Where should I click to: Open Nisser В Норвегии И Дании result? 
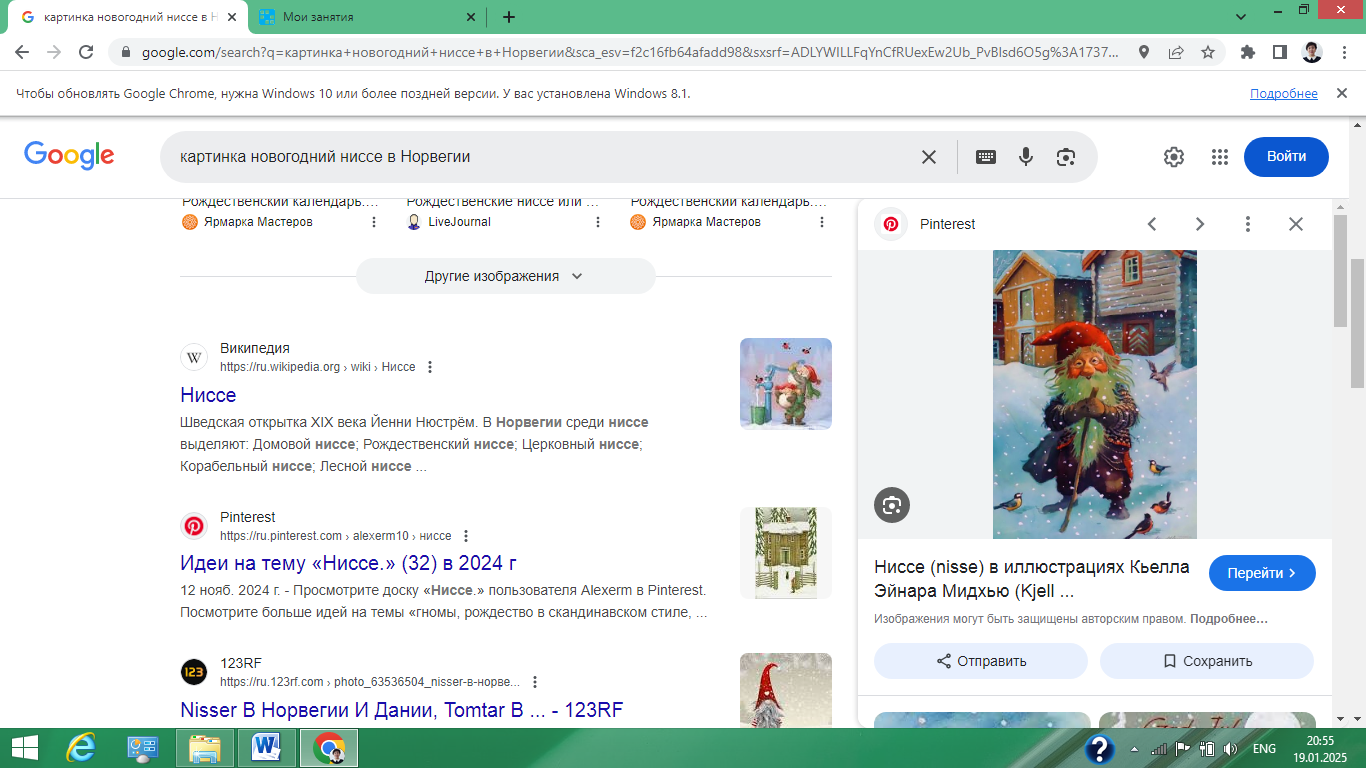click(x=401, y=710)
